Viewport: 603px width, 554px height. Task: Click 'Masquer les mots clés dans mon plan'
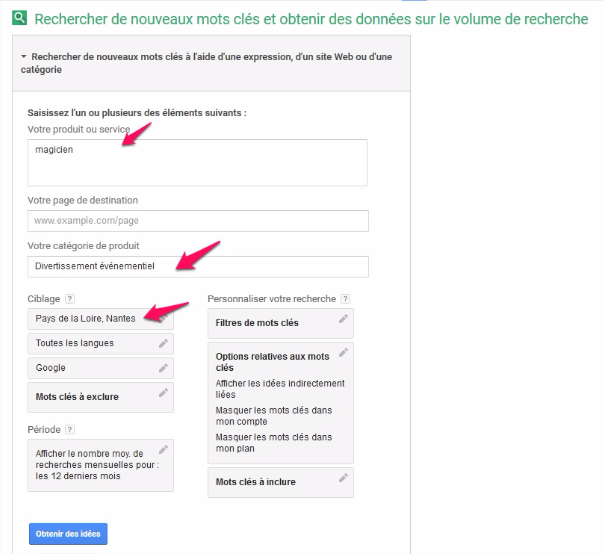(274, 443)
